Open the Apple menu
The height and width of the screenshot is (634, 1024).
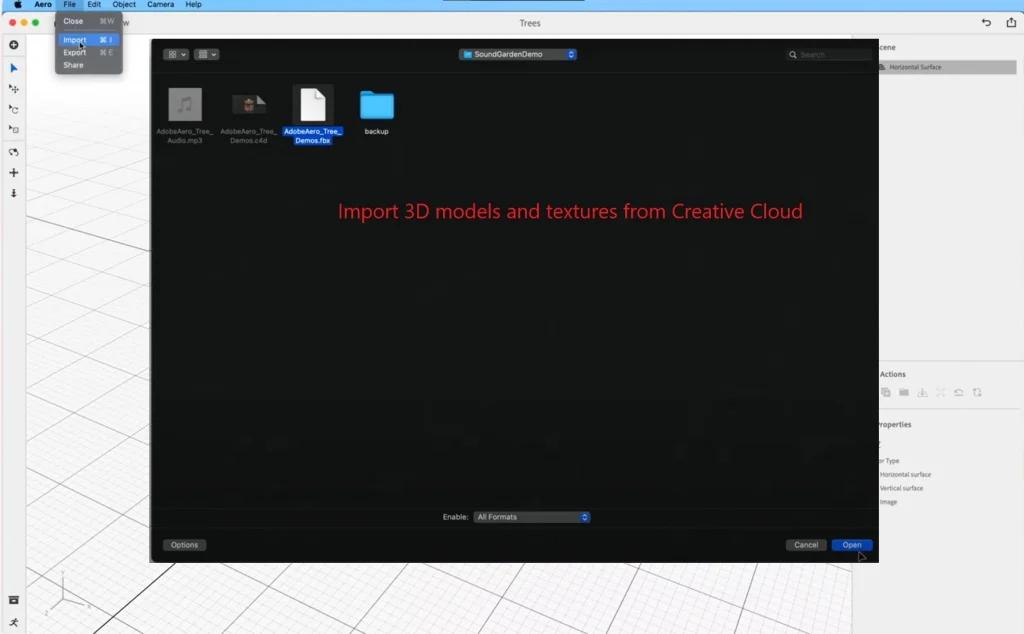(x=18, y=5)
